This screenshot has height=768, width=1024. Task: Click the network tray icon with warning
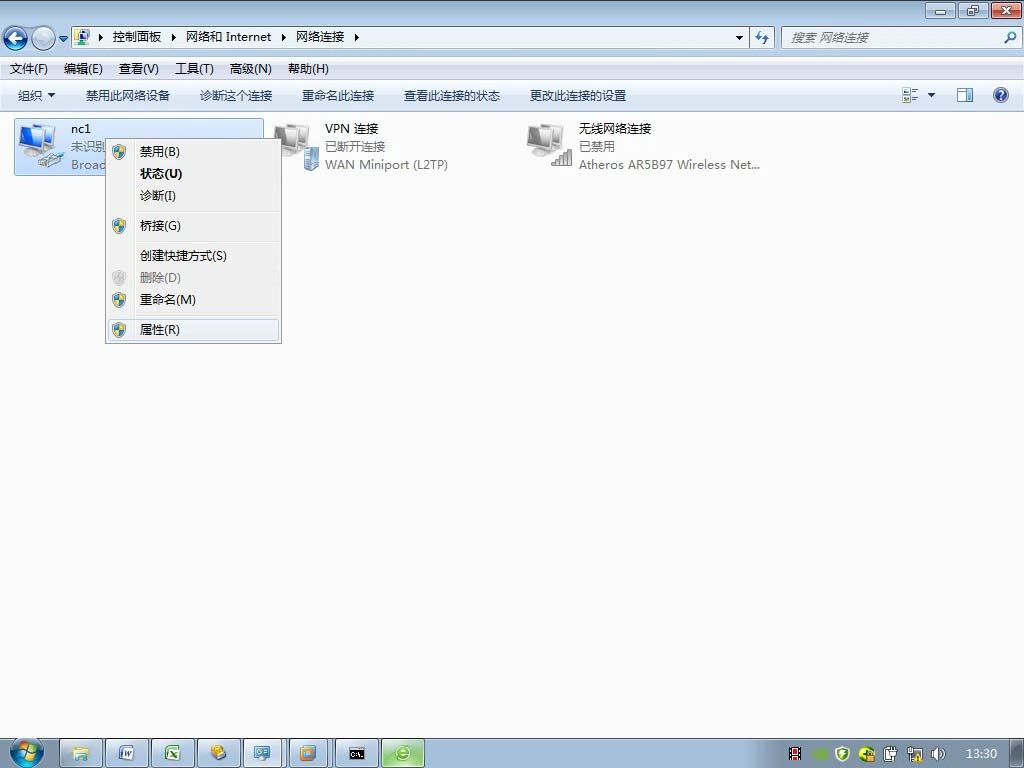[x=914, y=754]
